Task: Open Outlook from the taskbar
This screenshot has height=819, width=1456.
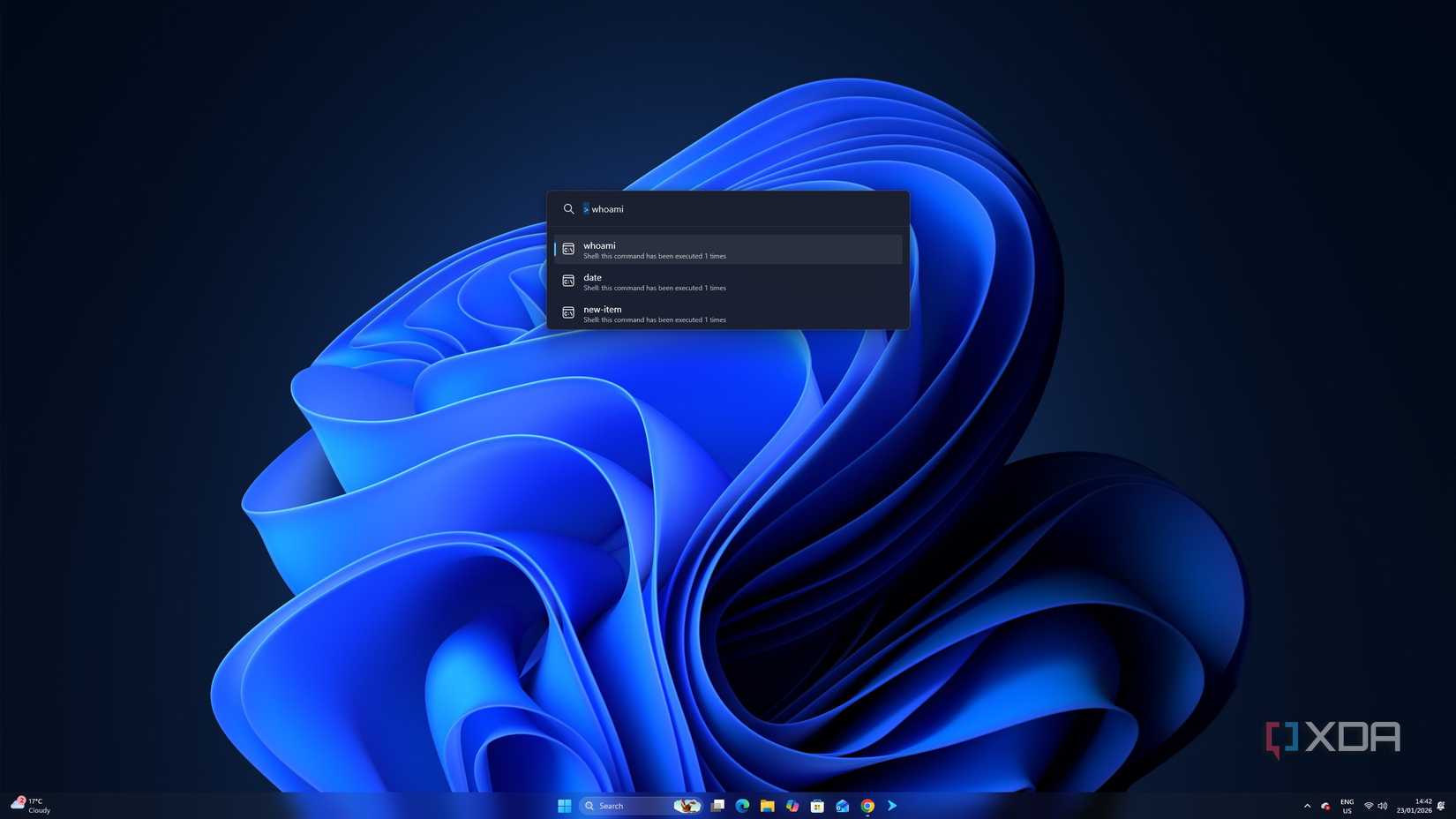Action: click(x=842, y=806)
